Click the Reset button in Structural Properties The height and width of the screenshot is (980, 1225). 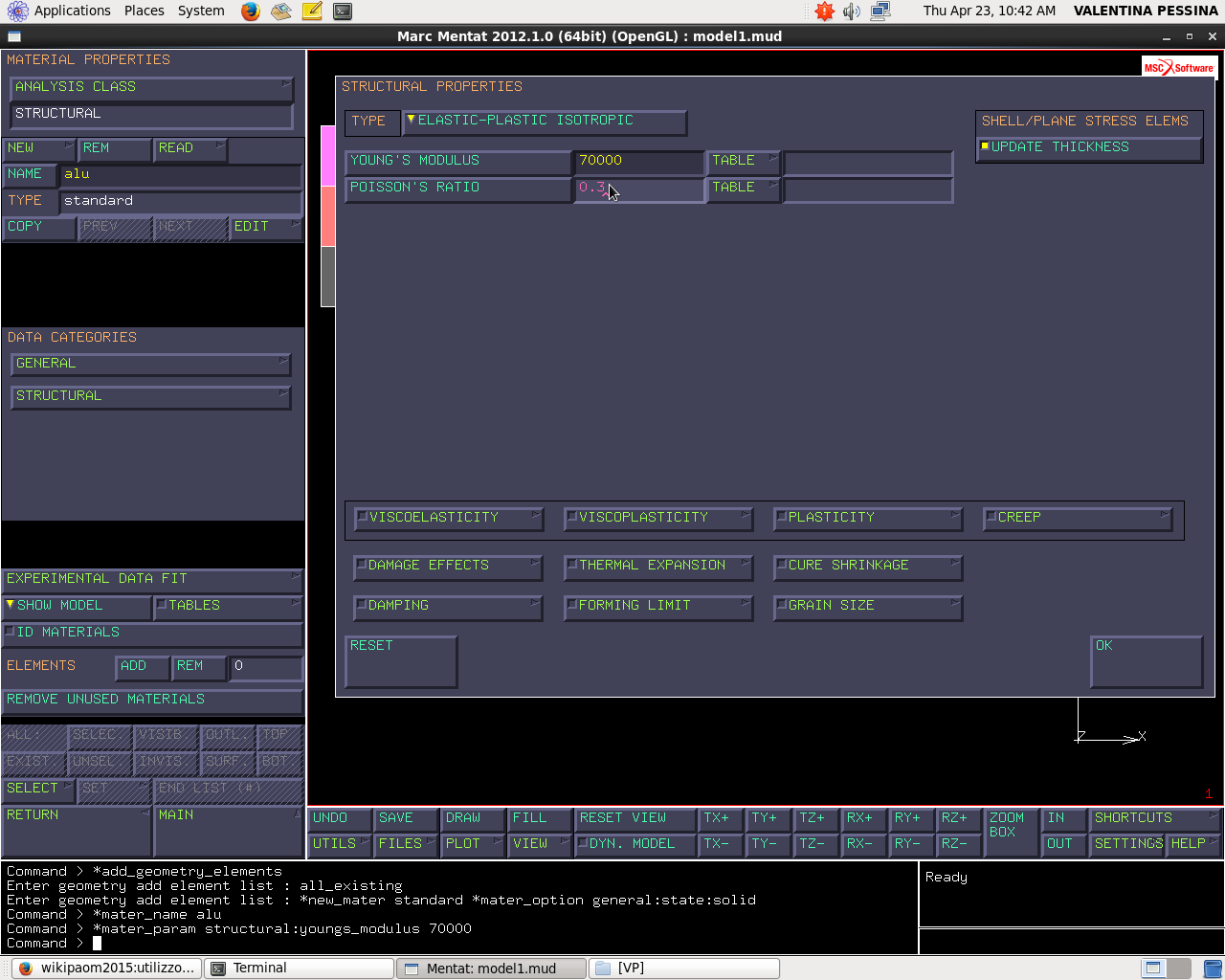pyautogui.click(x=400, y=661)
